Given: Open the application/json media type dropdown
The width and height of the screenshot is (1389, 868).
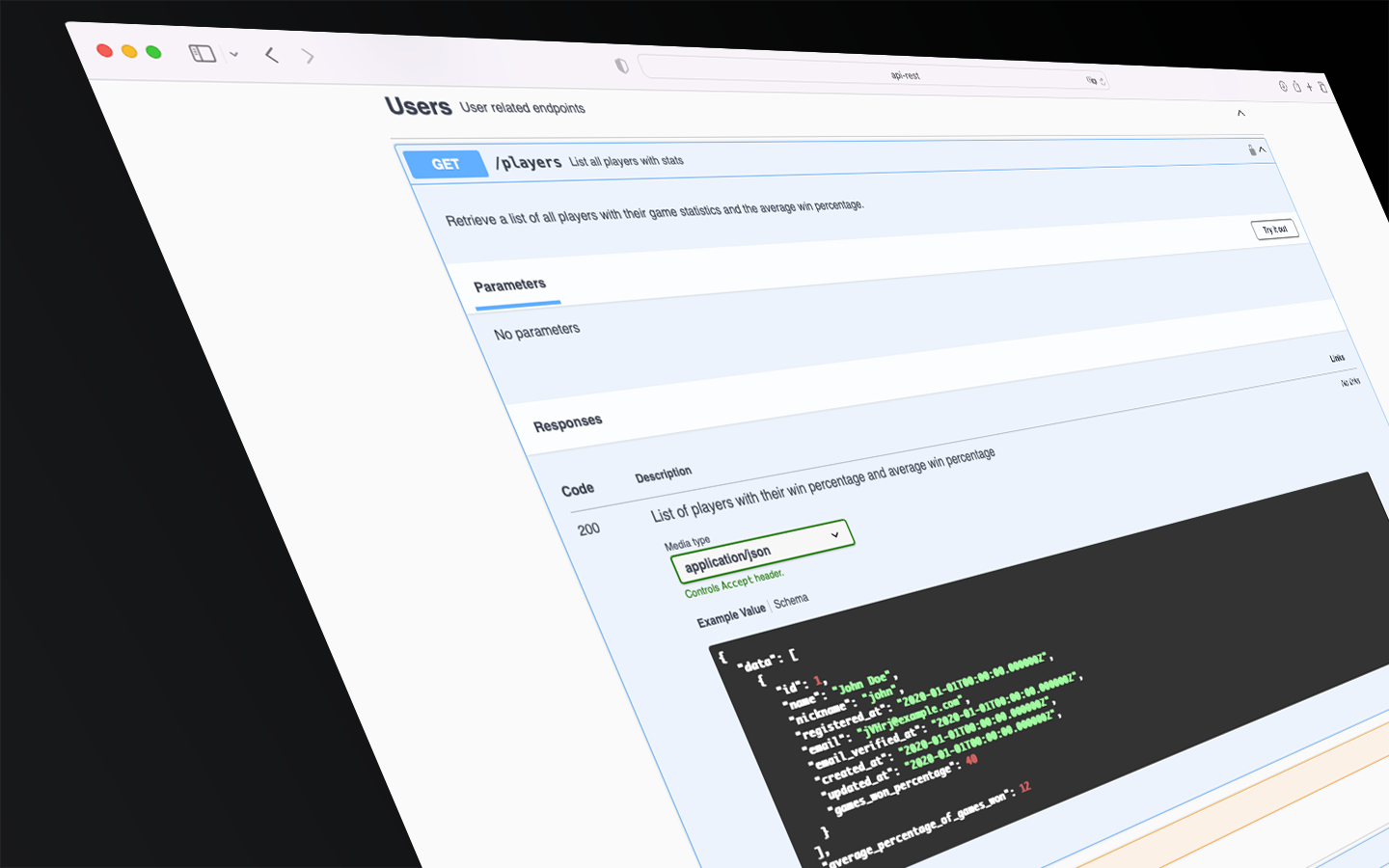Looking at the screenshot, I should point(762,550).
